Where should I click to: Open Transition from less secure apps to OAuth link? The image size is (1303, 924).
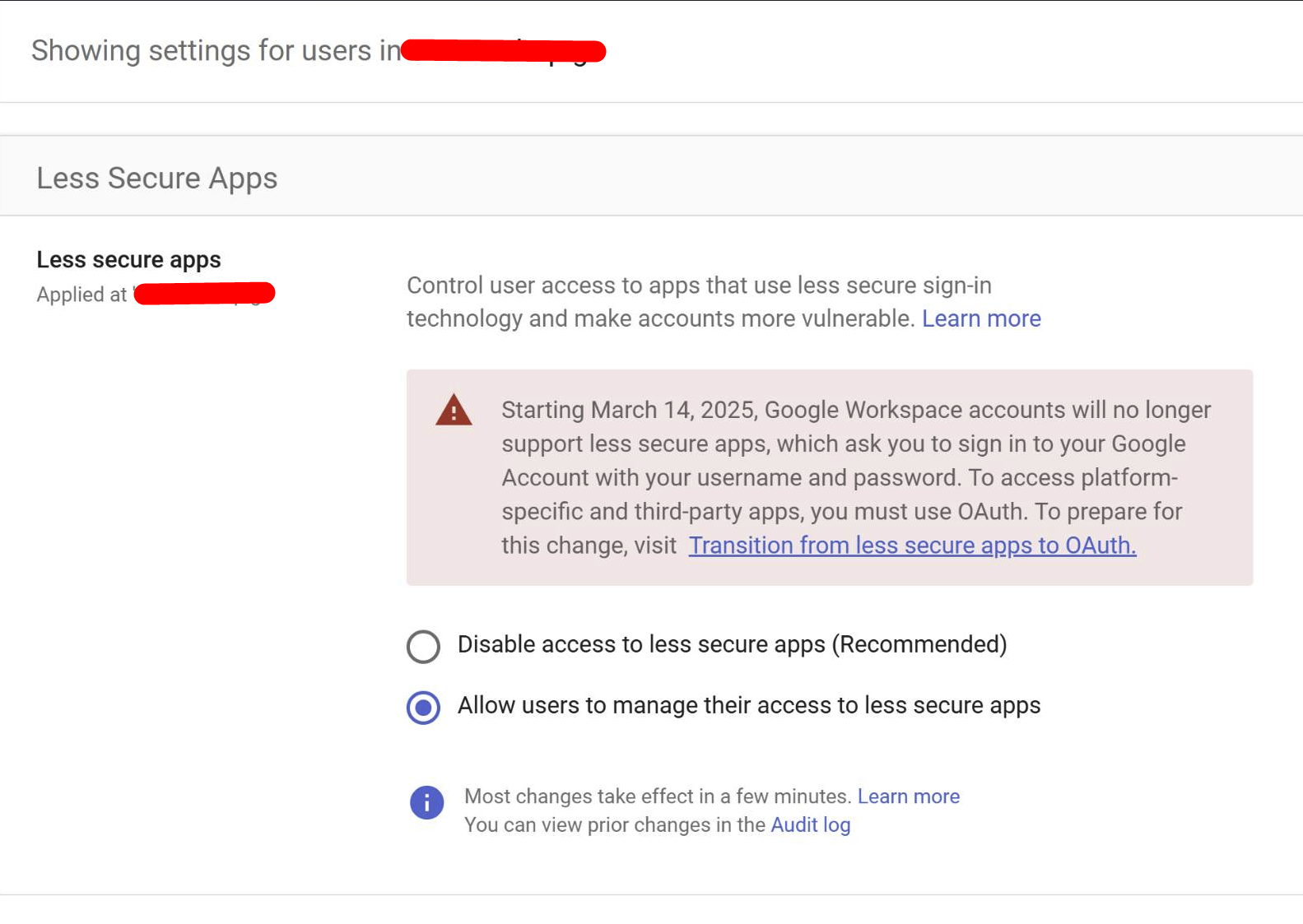point(912,546)
